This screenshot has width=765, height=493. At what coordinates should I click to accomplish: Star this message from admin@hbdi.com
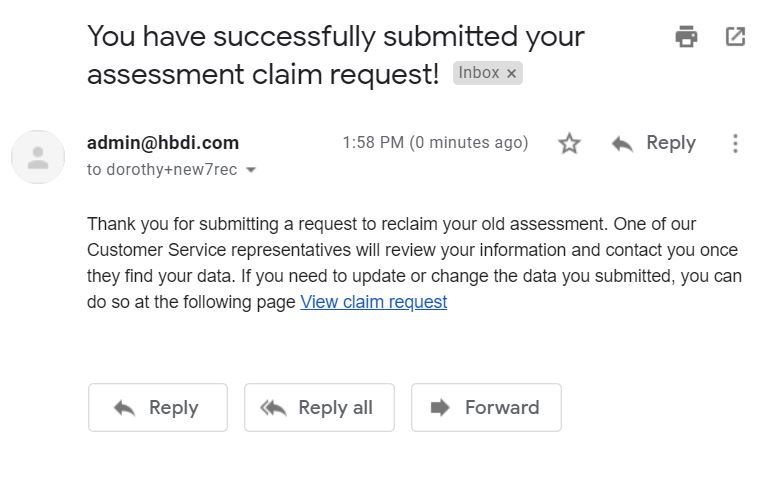(x=569, y=144)
